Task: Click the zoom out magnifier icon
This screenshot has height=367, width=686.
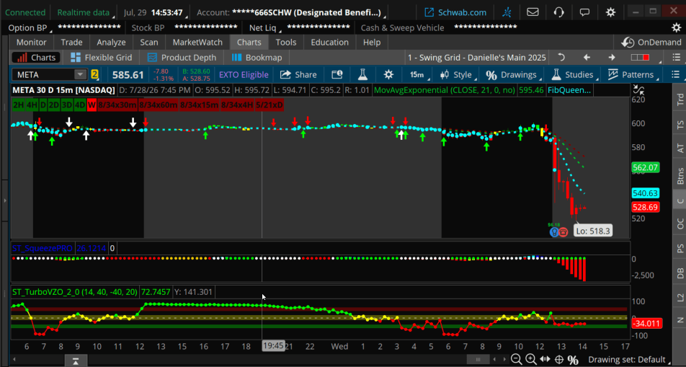Action: click(x=517, y=359)
